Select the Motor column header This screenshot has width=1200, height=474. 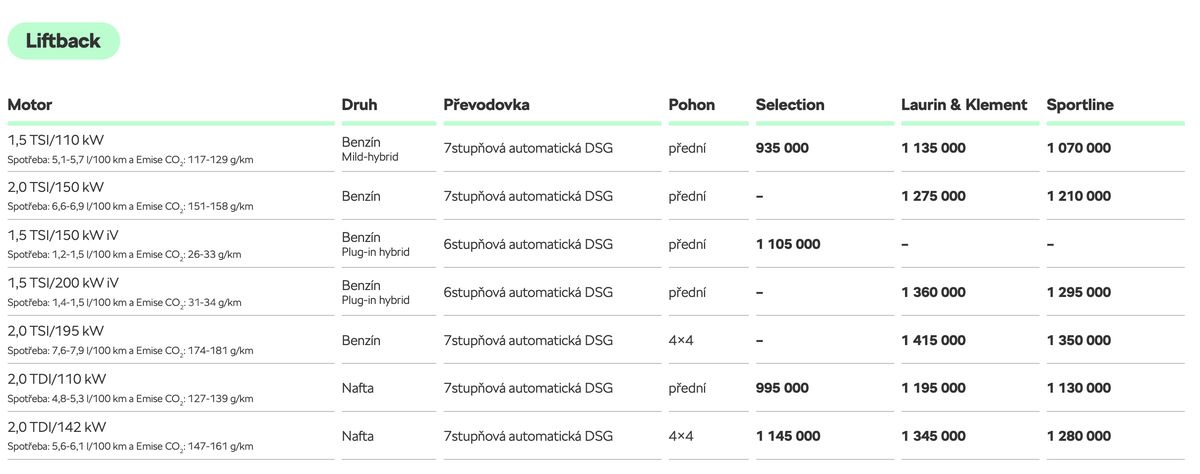(x=30, y=105)
